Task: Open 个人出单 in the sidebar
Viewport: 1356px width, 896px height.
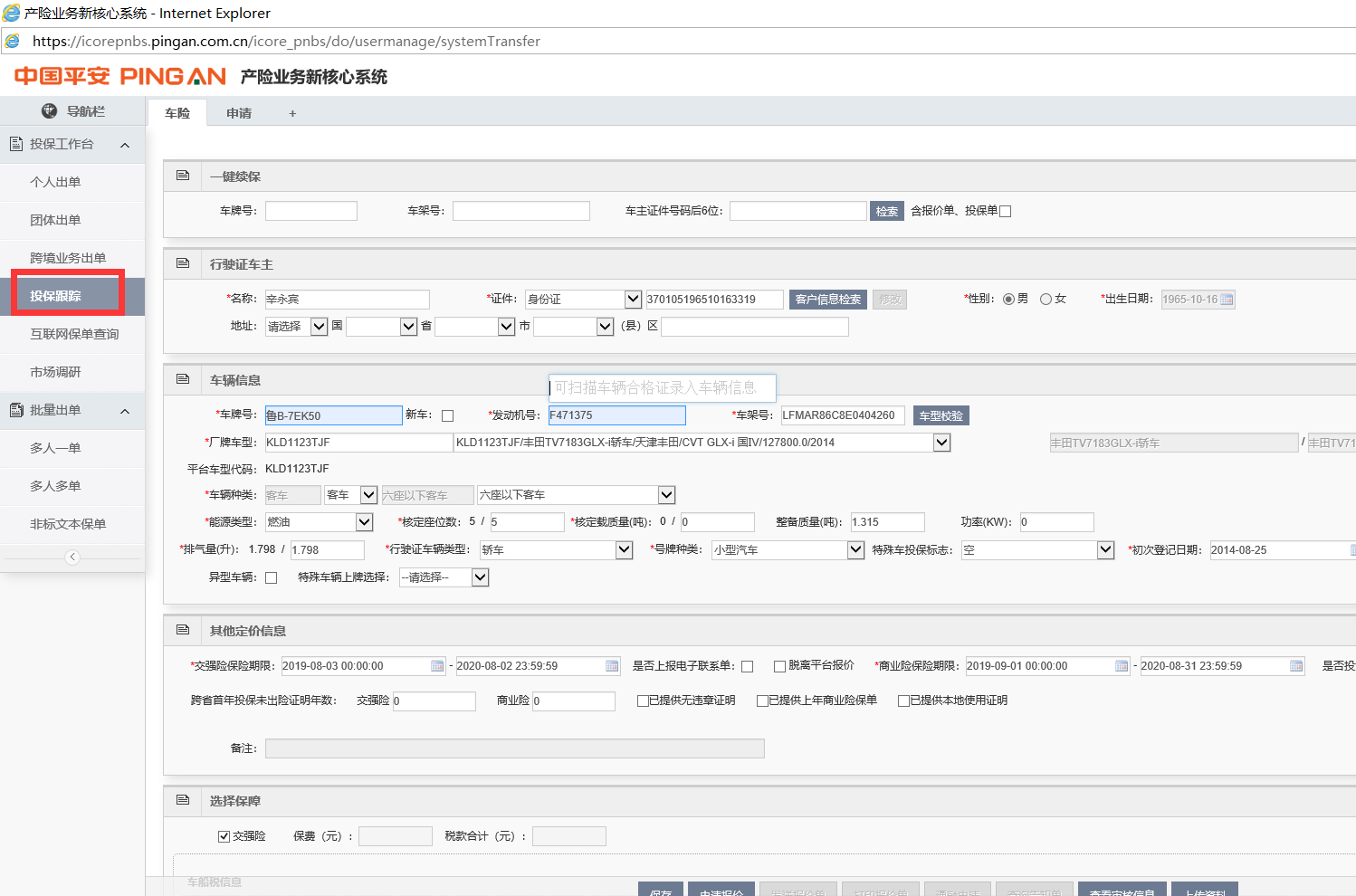Action: 55,182
